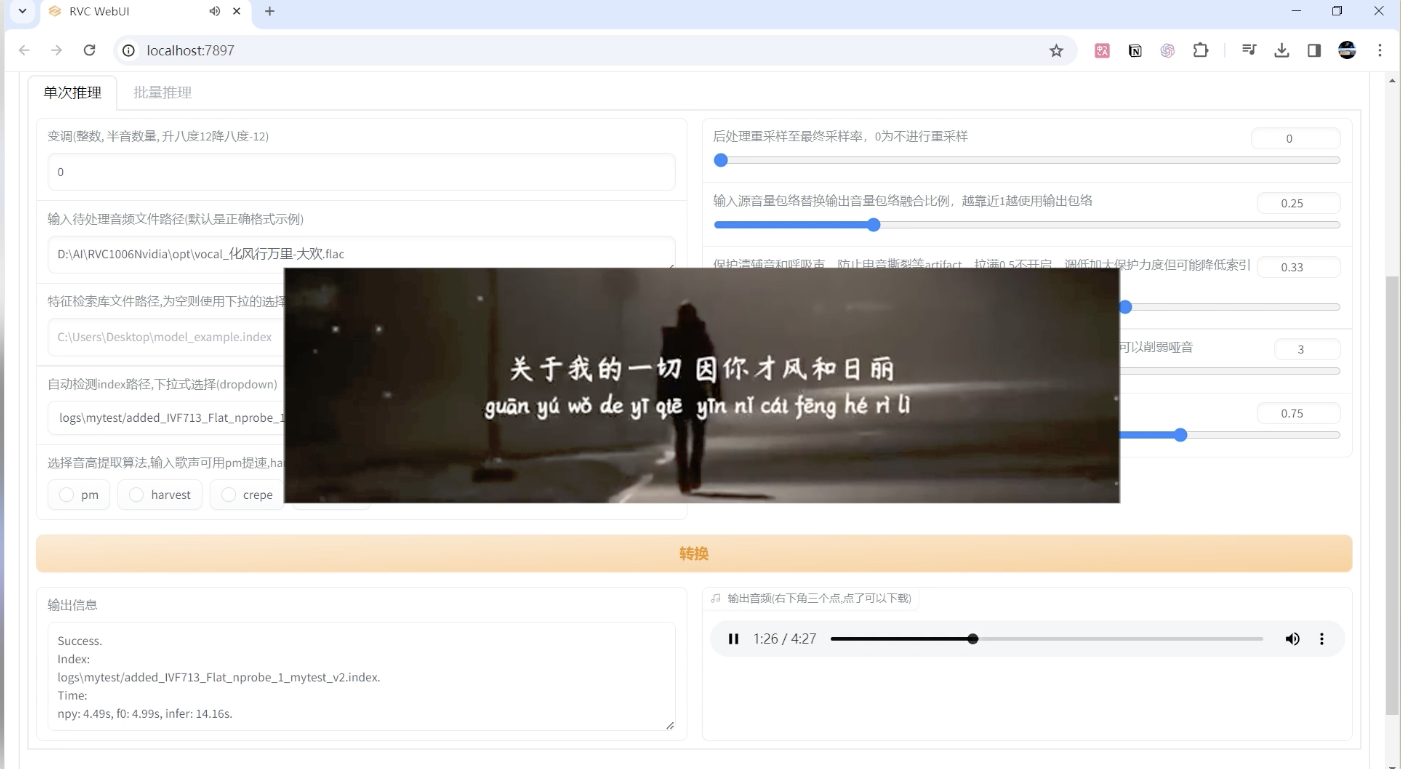The image size is (1401, 769).
Task: Click the 1:26 / 4:27 playback time text
Action: 785,639
